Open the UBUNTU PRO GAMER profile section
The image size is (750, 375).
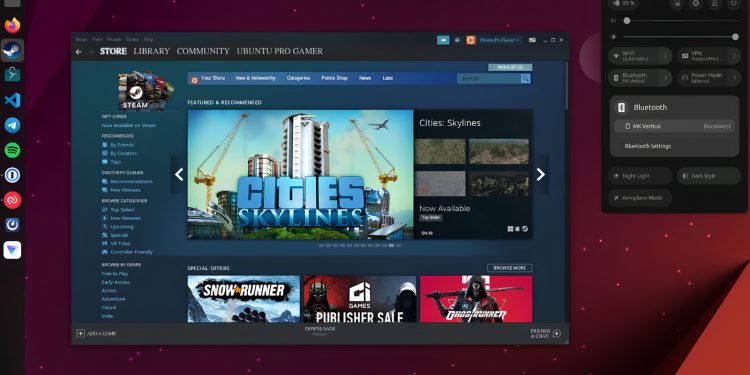tap(279, 51)
